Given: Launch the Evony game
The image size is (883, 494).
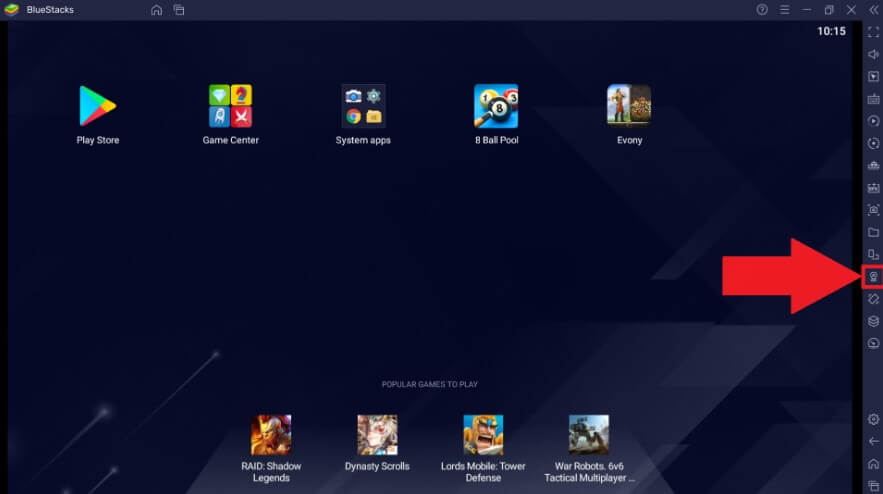Looking at the screenshot, I should 629,106.
